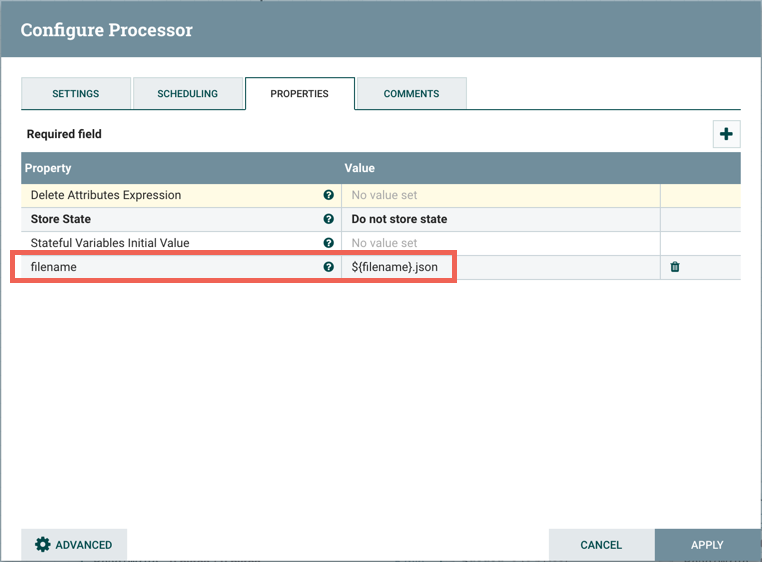Edit the ${filename}.json value
The image size is (762, 562).
(500, 267)
